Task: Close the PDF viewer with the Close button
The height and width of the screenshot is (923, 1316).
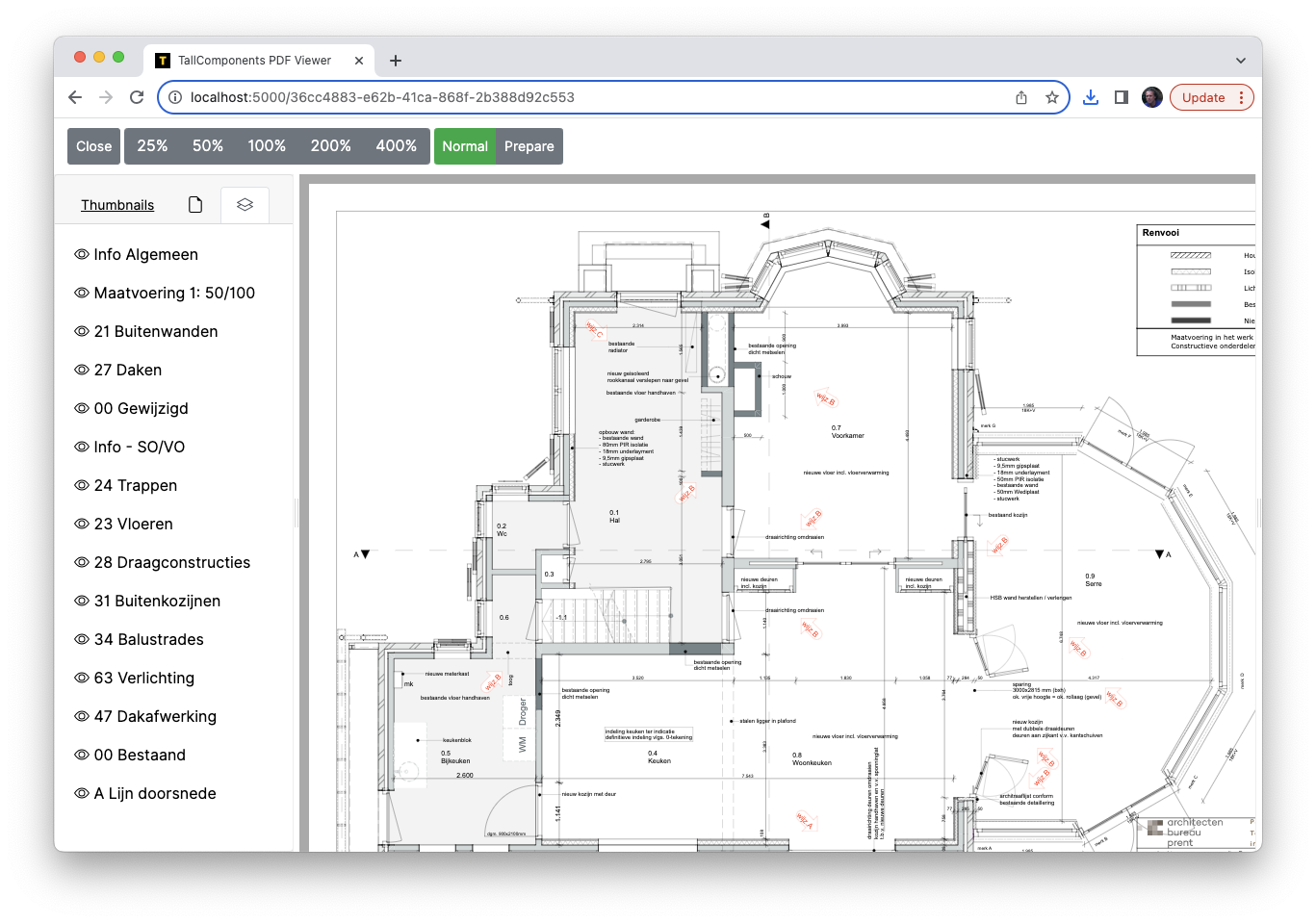Action: tap(92, 145)
